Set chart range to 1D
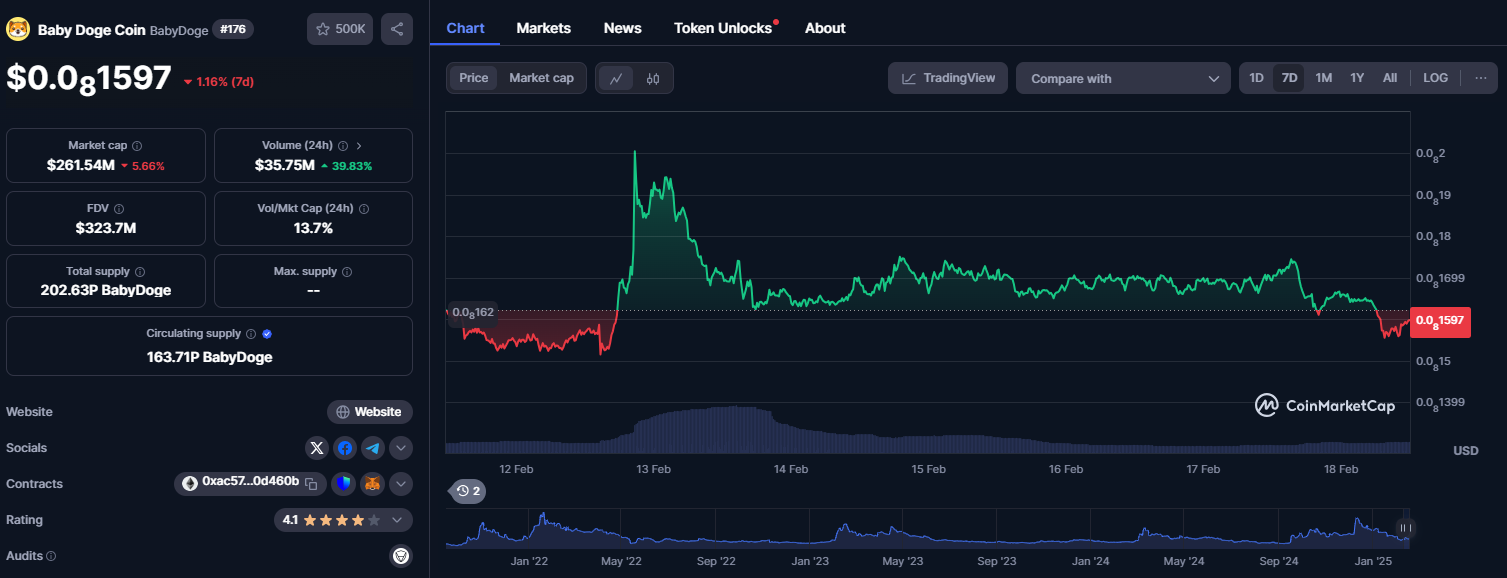Screen dimensions: 1507x578 pos(1256,78)
